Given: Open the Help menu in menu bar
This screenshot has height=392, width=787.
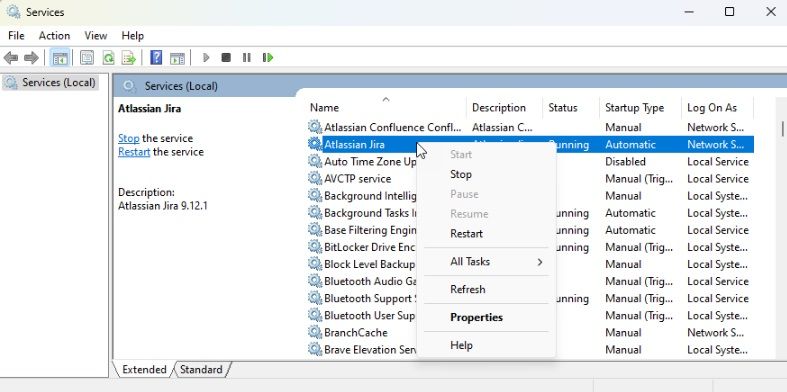Looking at the screenshot, I should pyautogui.click(x=133, y=36).
